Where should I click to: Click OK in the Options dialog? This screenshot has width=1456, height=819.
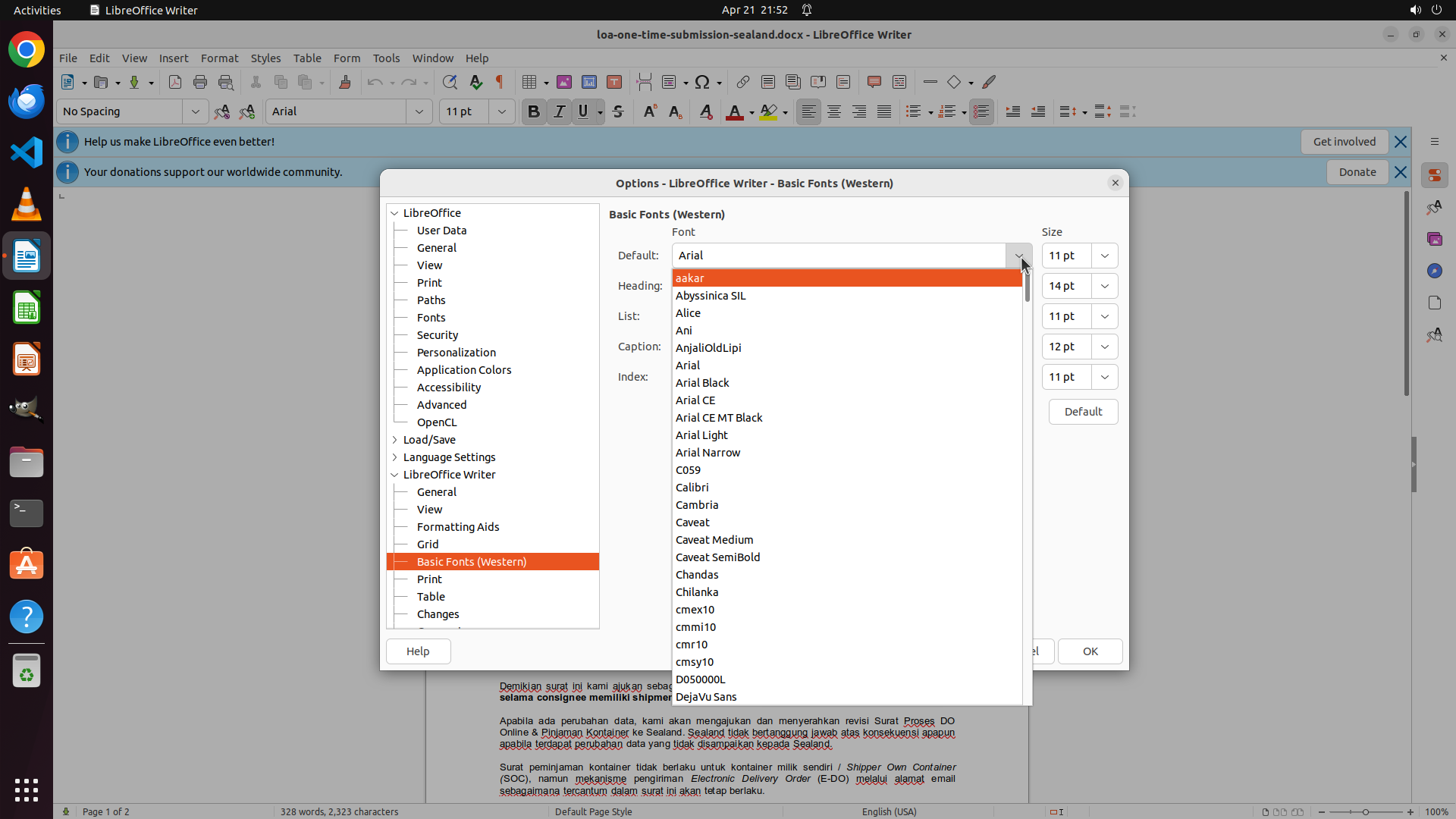pyautogui.click(x=1090, y=651)
